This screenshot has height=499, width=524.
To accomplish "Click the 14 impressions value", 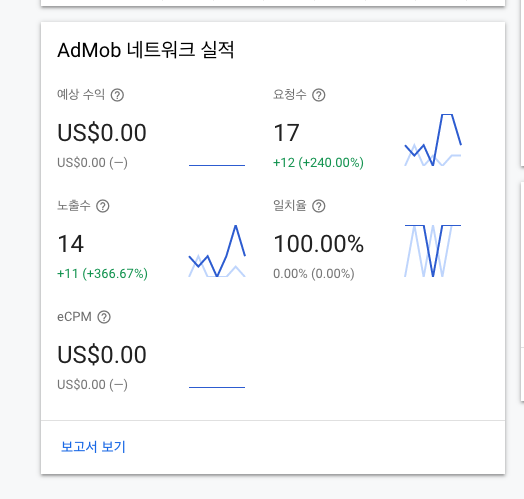I will [71, 244].
